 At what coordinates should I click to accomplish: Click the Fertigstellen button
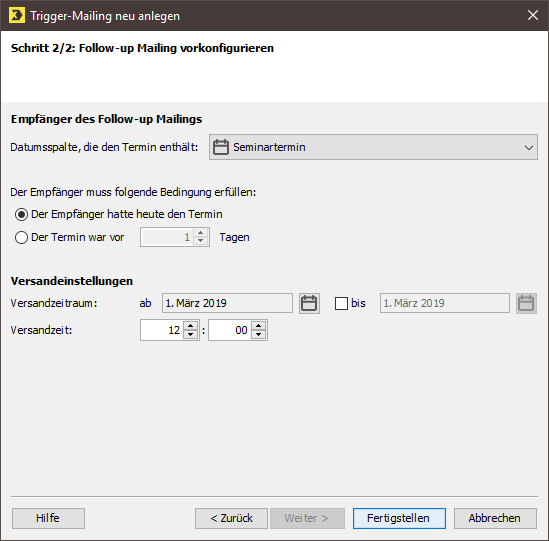tap(399, 518)
